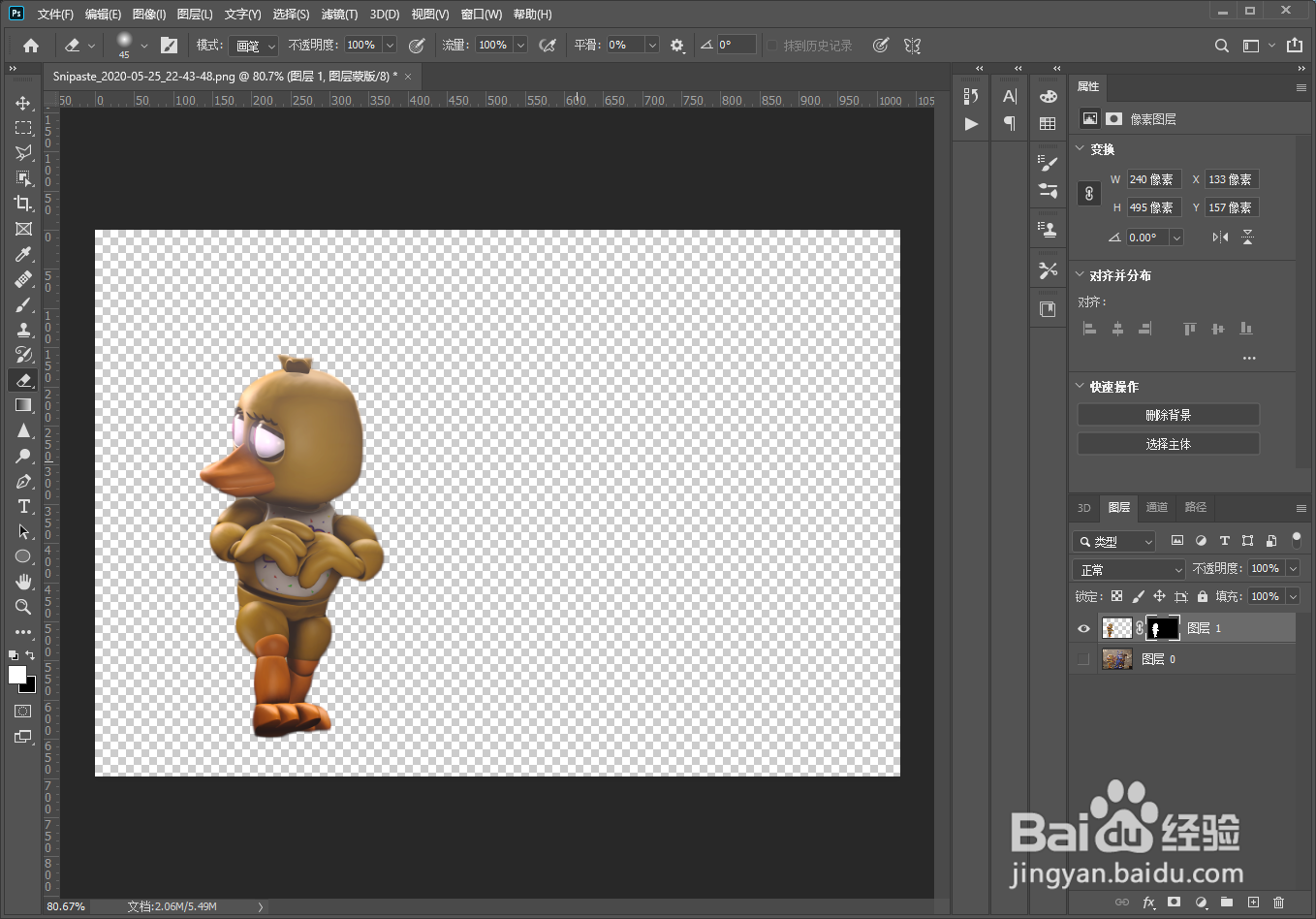Viewport: 1316px width, 919px height.
Task: Select the Ellipse shape tool
Action: [23, 556]
